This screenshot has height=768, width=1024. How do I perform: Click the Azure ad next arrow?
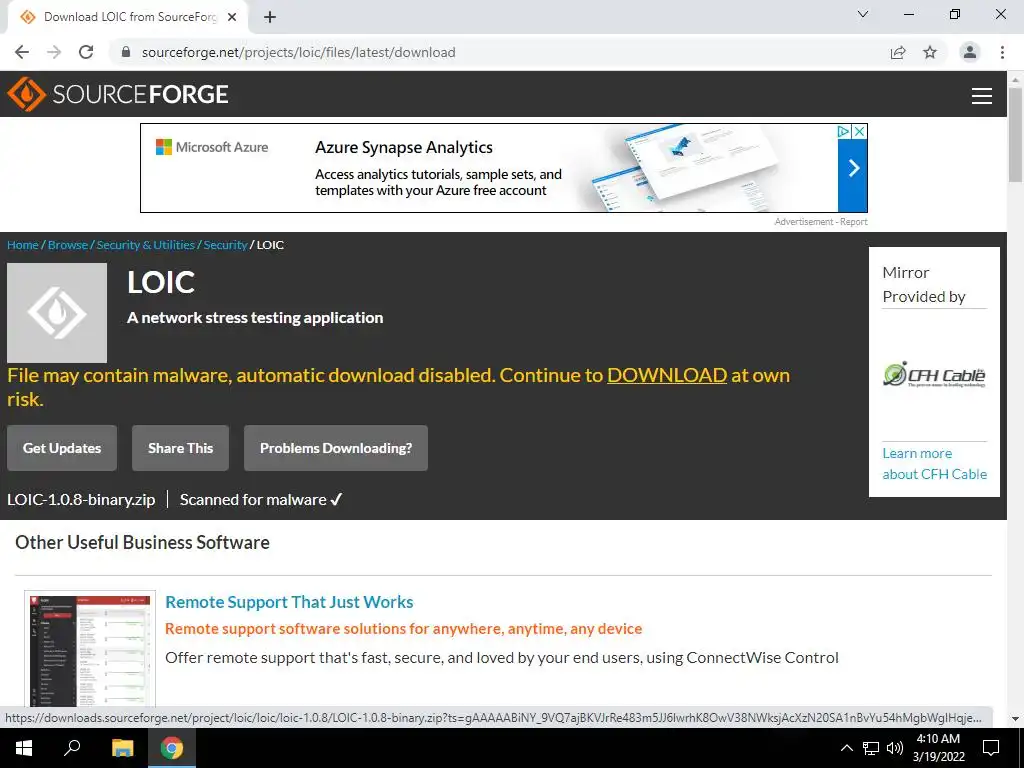click(x=853, y=168)
